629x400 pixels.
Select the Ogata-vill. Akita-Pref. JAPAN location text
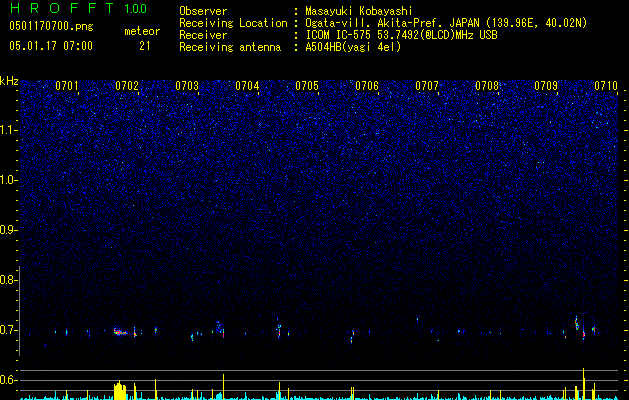pyautogui.click(x=446, y=23)
